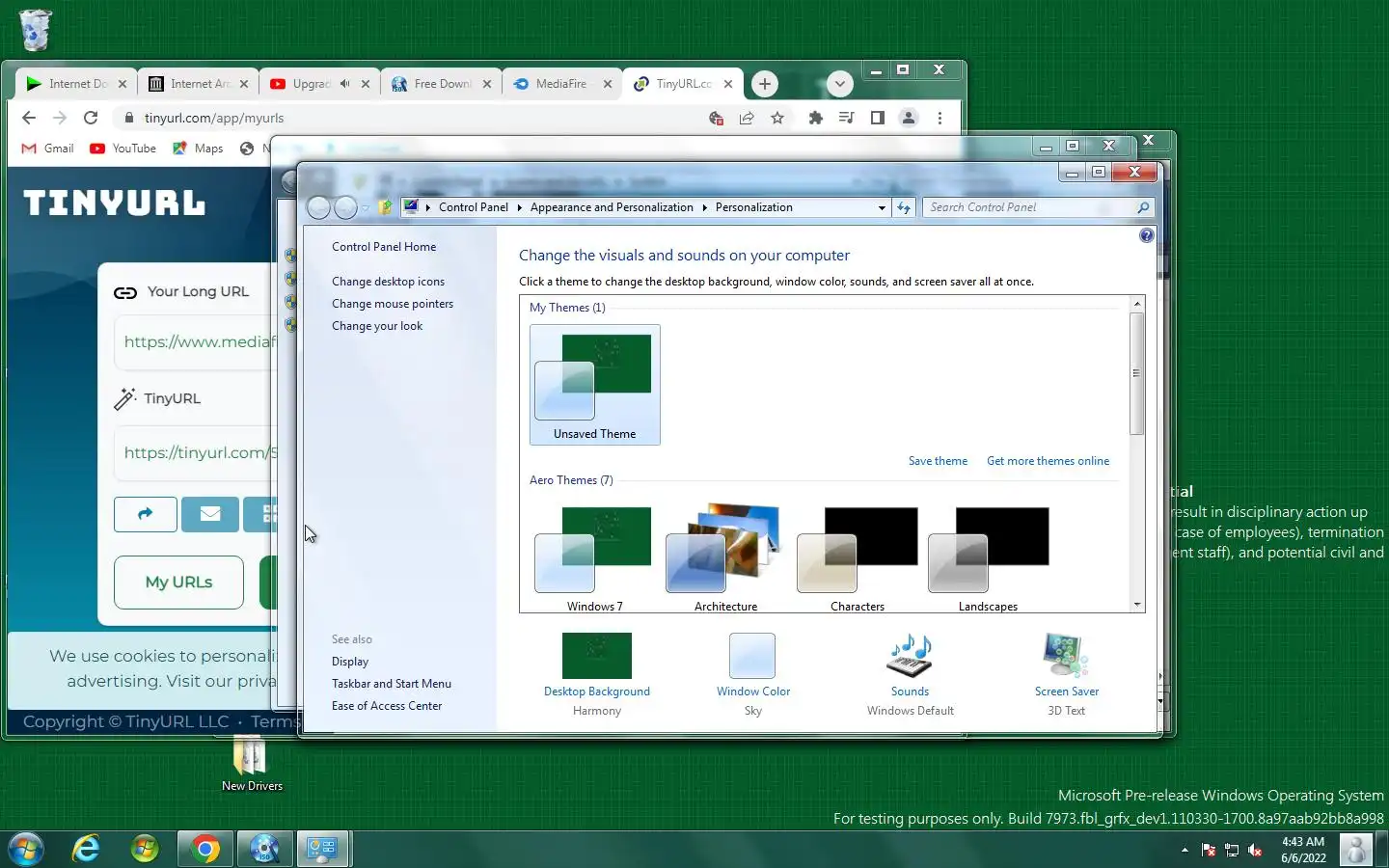This screenshot has height=868, width=1389.
Task: Click the My URLs button on TinyURL
Action: (x=178, y=583)
